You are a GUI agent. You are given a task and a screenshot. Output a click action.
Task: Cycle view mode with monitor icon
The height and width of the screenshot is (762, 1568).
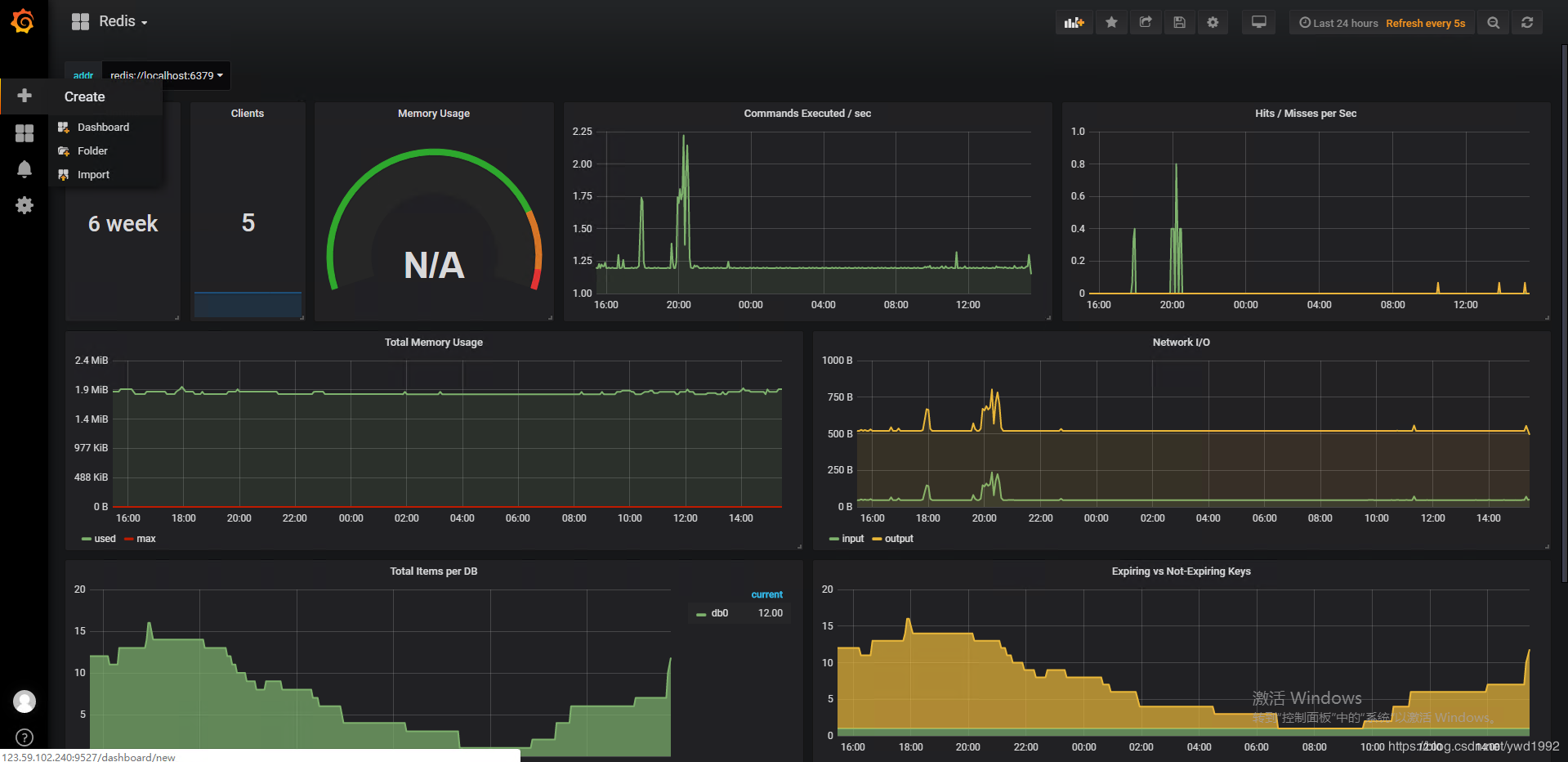tap(1258, 23)
